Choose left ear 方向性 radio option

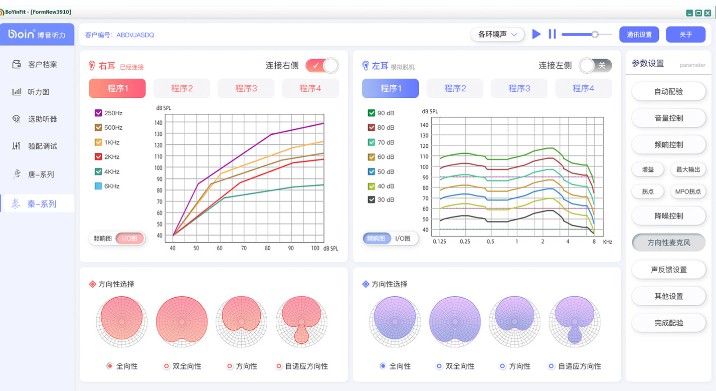click(x=502, y=366)
